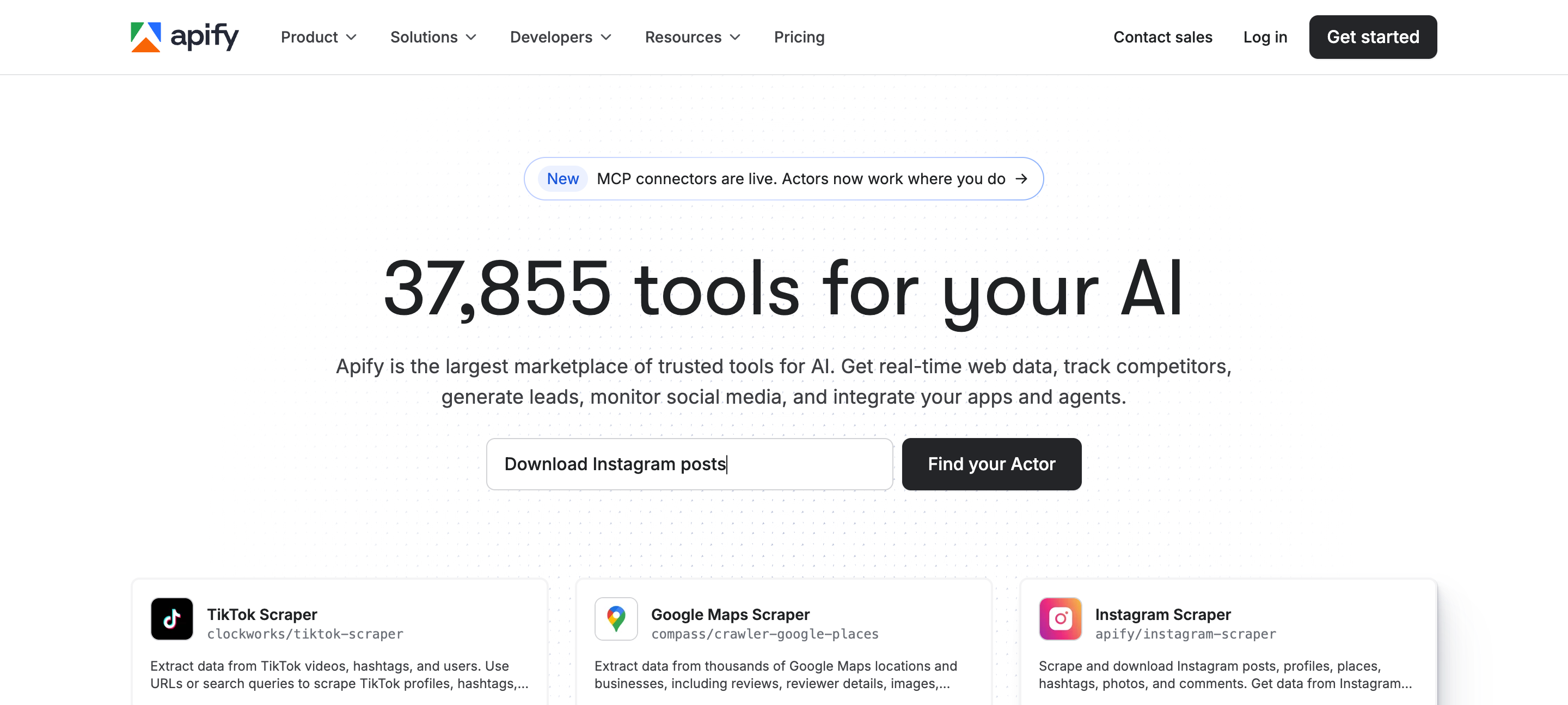Click the New badge in the banner
This screenshot has height=705, width=1568.
[562, 179]
